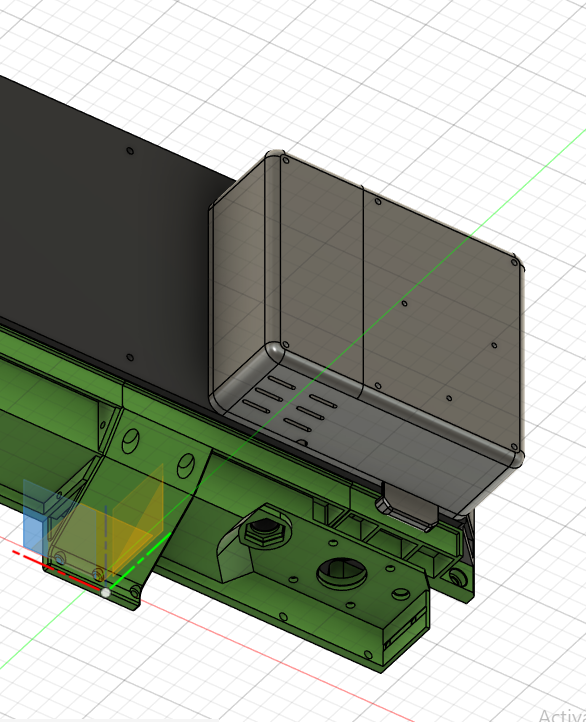Select the small latch clip under the gray enclosure
Viewport: 586px width, 722px height.
[407, 507]
